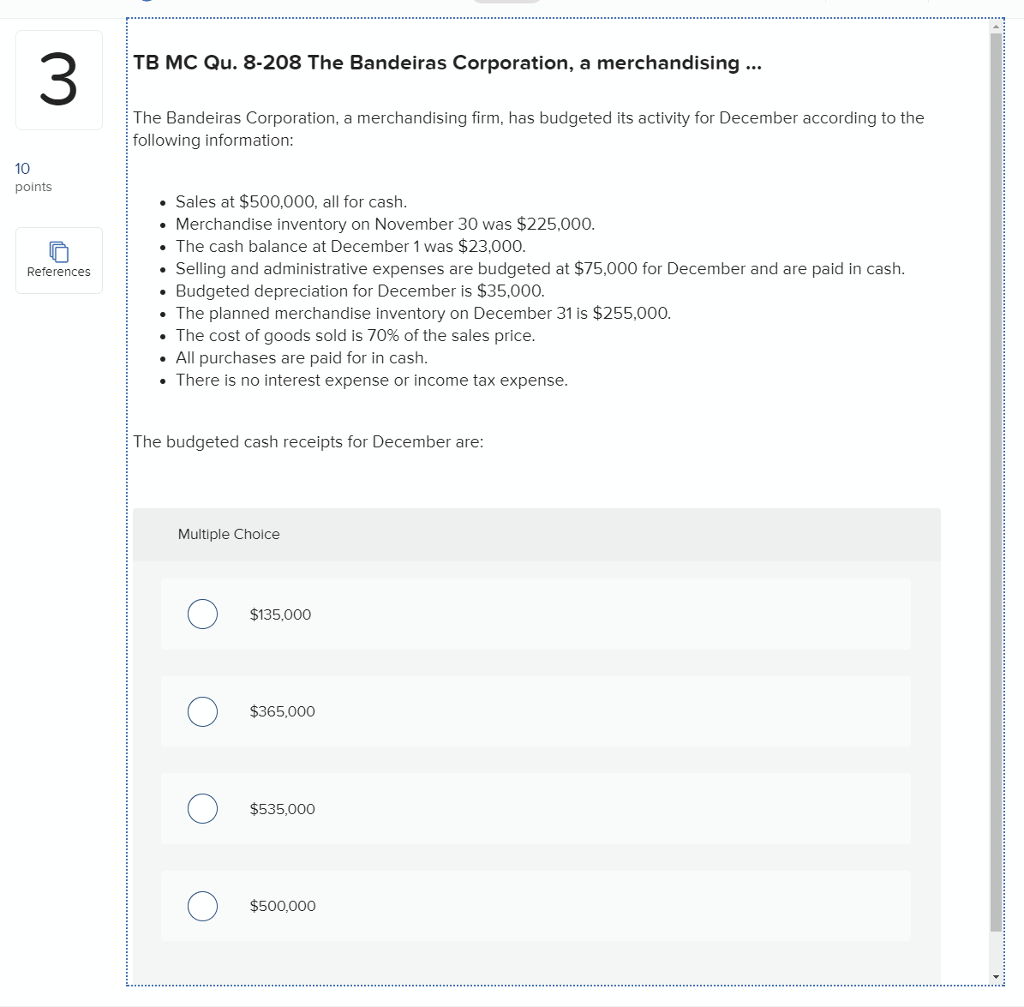Click the $135,000 answer text
Viewport: 1024px width, 1007px height.
click(280, 615)
